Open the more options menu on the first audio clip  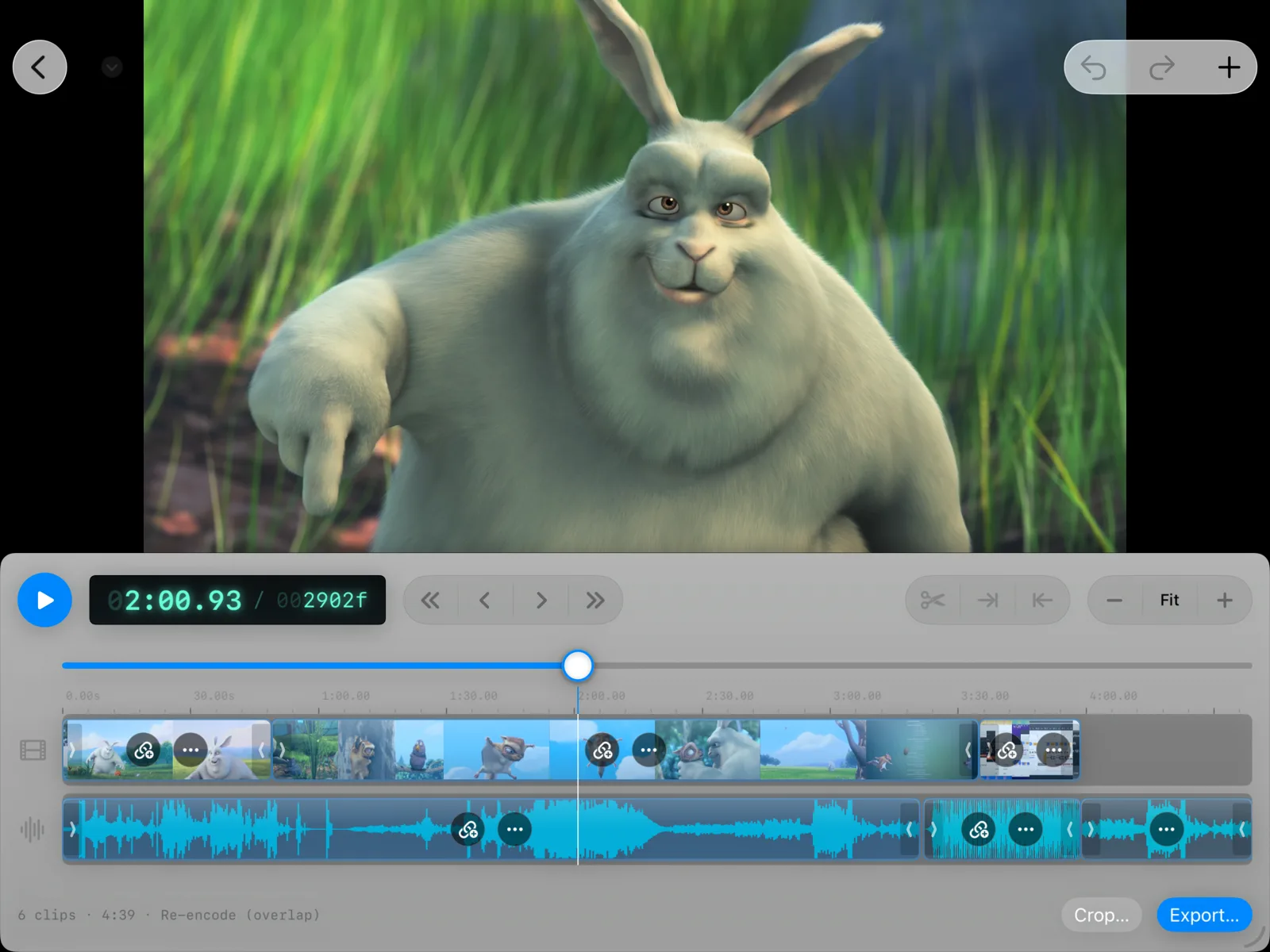[x=514, y=830]
